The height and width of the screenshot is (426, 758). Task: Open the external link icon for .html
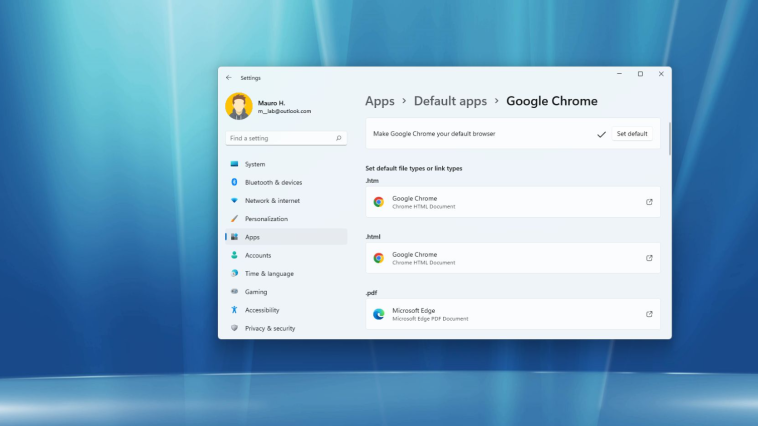pyautogui.click(x=649, y=258)
